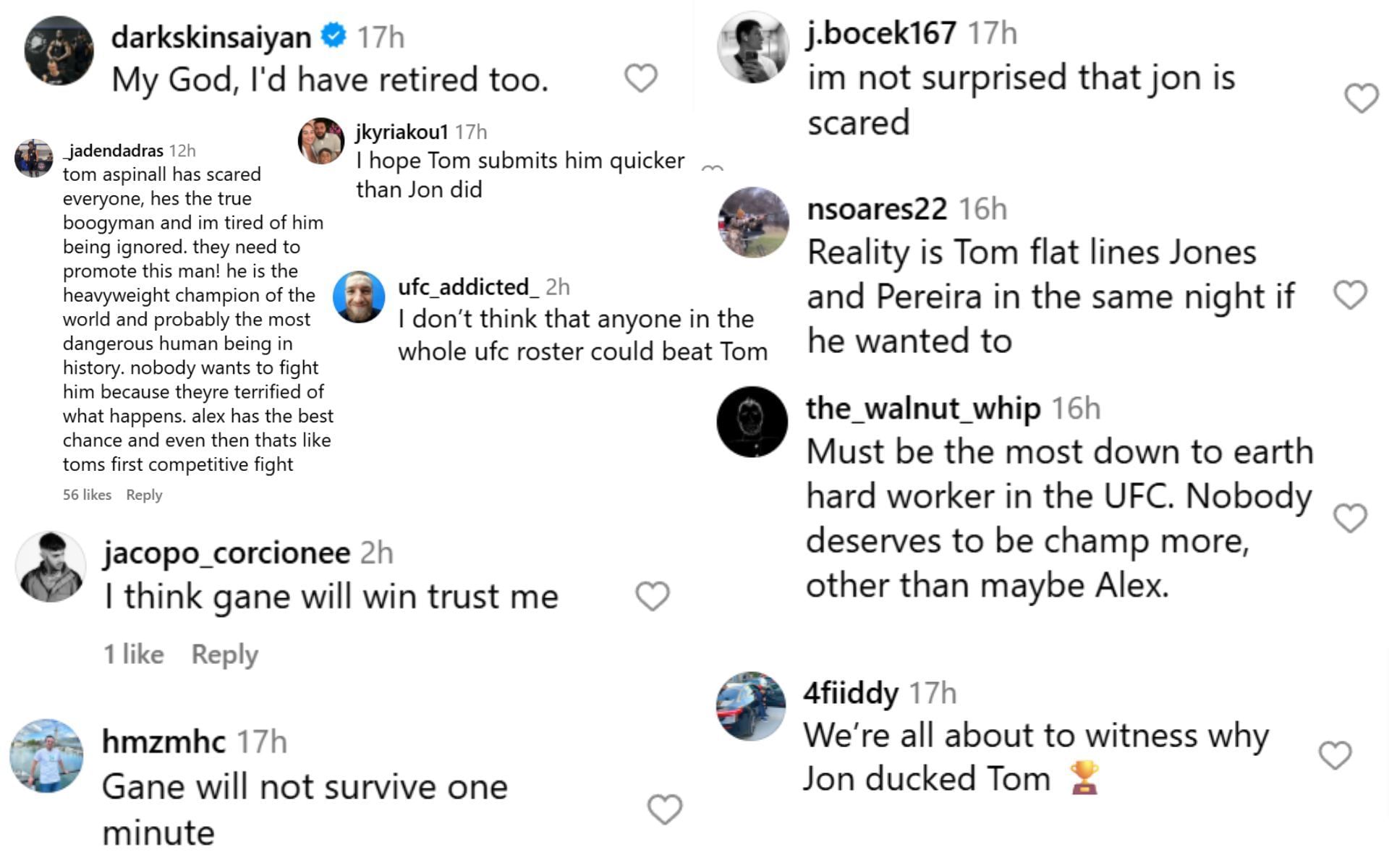This screenshot has width=1389, height=868.
Task: Open darkskinsaiyan's profile picture
Action: point(59,51)
